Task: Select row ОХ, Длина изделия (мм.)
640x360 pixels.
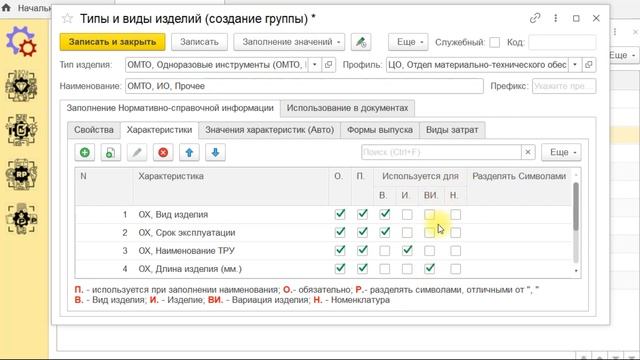Action: (x=323, y=269)
